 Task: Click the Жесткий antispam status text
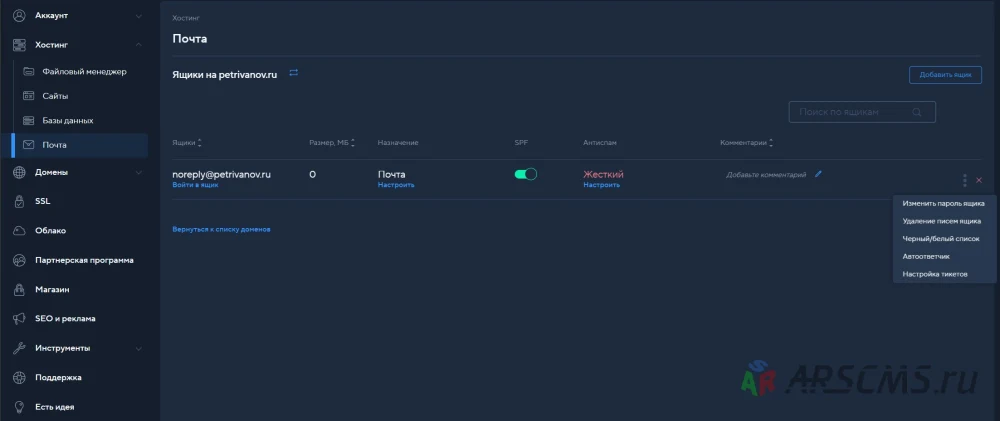click(x=603, y=174)
